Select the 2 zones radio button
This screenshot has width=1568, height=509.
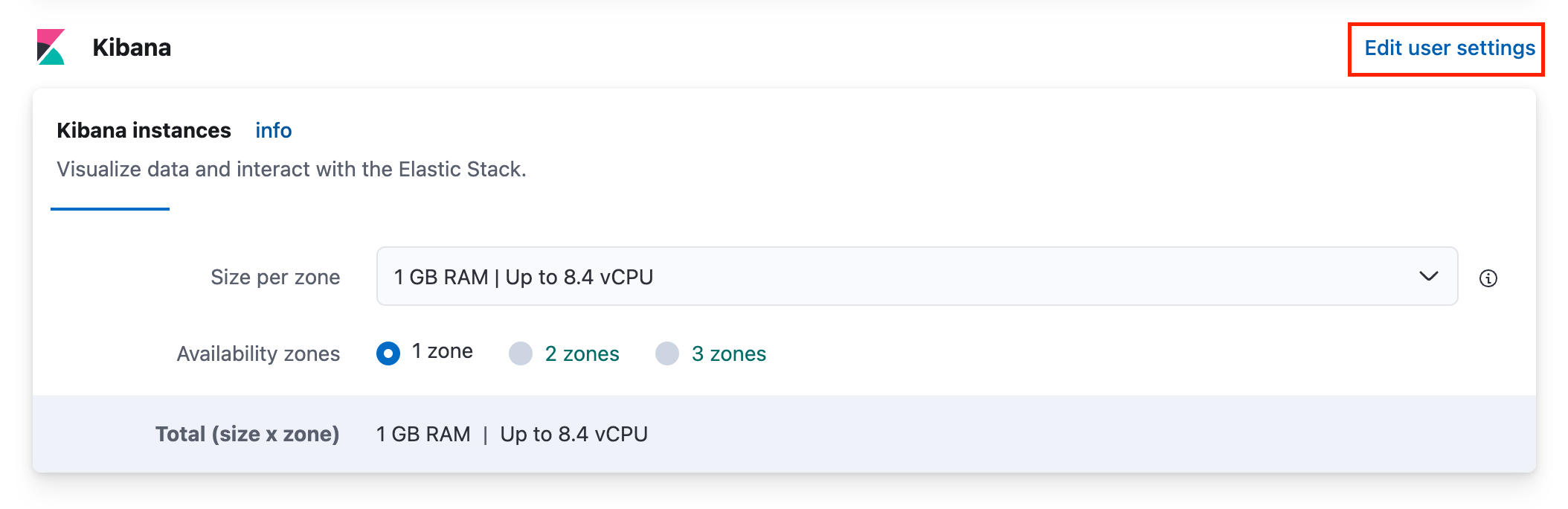click(x=521, y=353)
